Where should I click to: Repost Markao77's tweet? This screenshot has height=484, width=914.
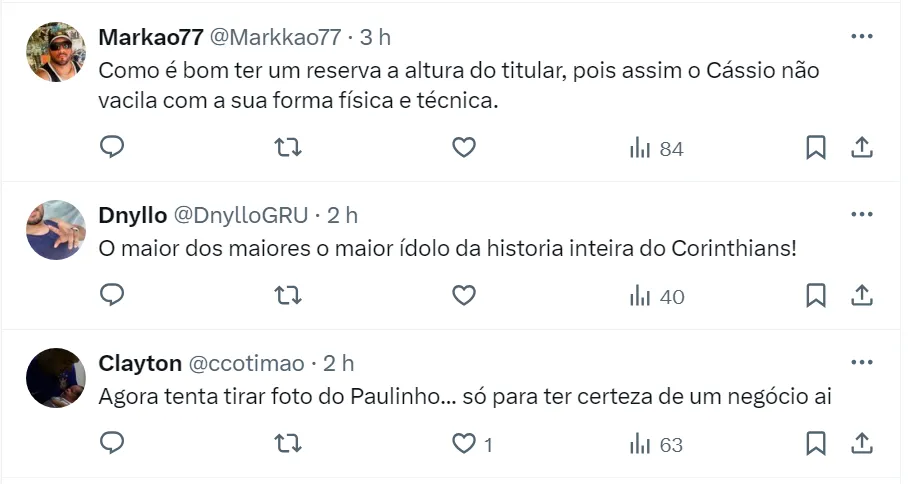[x=287, y=148]
